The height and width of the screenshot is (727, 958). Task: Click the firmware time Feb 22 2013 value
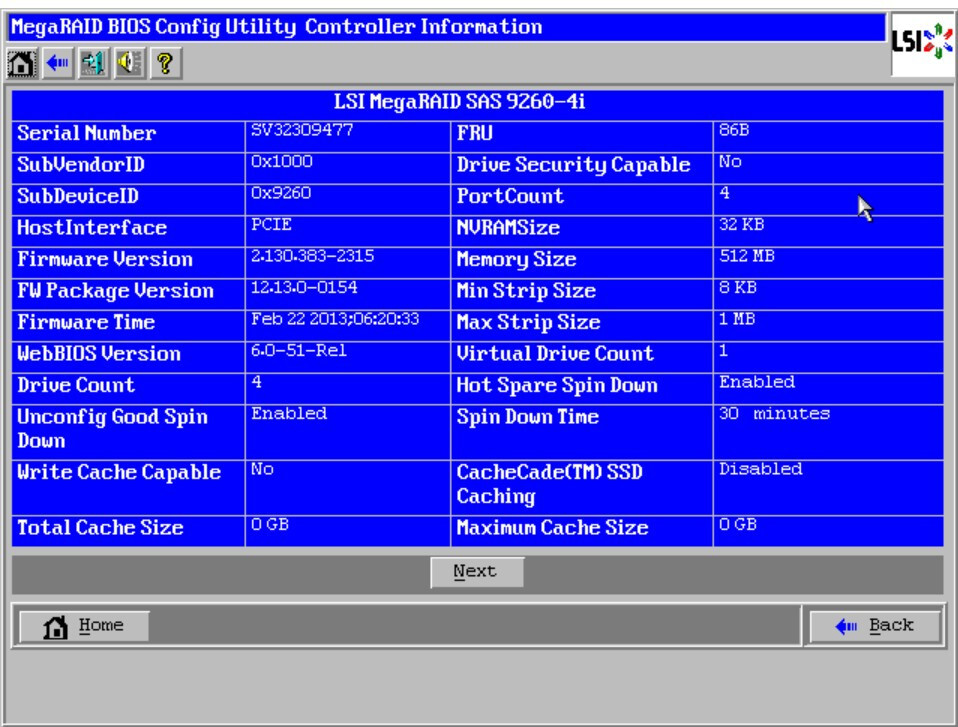[335, 320]
